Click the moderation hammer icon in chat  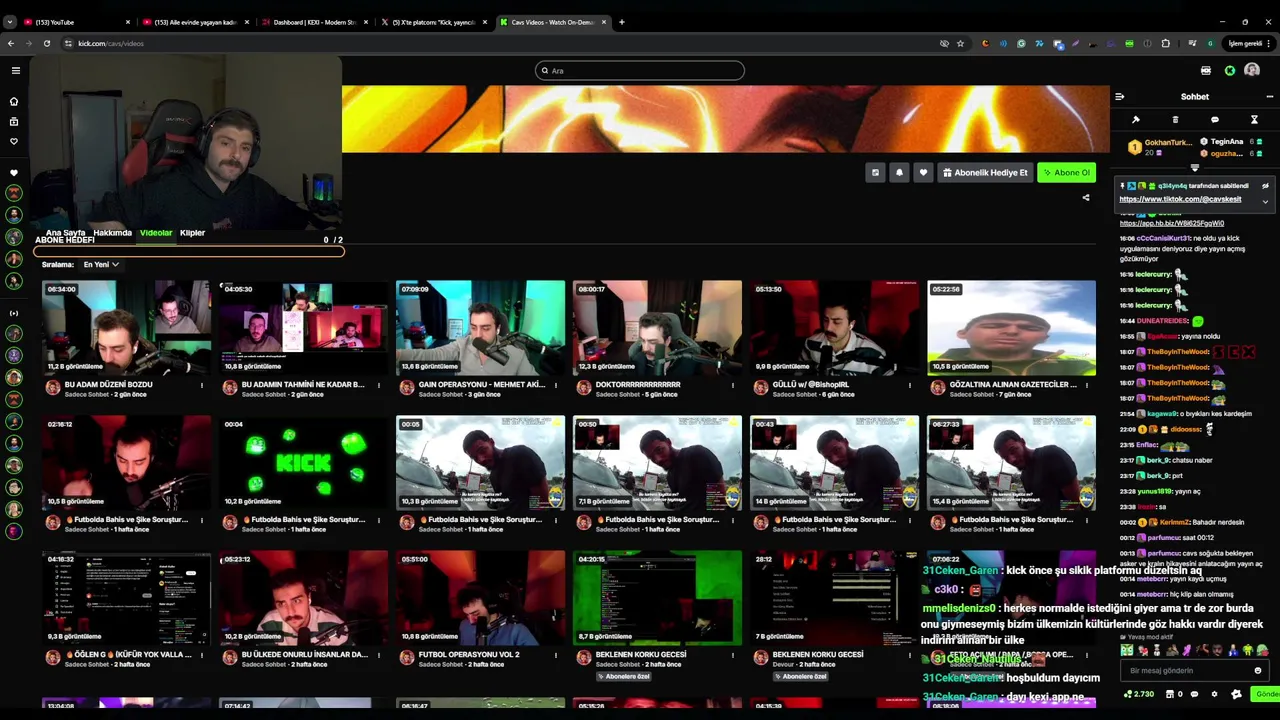pyautogui.click(x=1135, y=120)
